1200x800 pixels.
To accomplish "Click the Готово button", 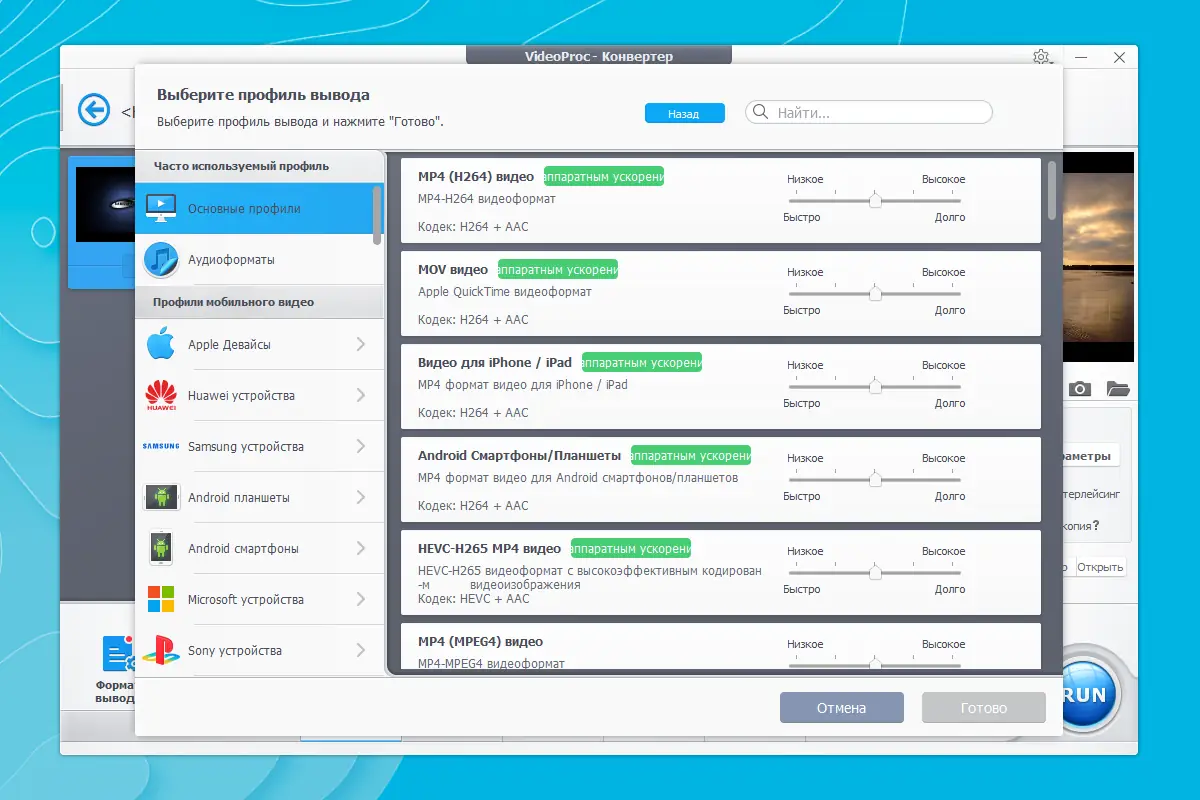I will (x=984, y=708).
